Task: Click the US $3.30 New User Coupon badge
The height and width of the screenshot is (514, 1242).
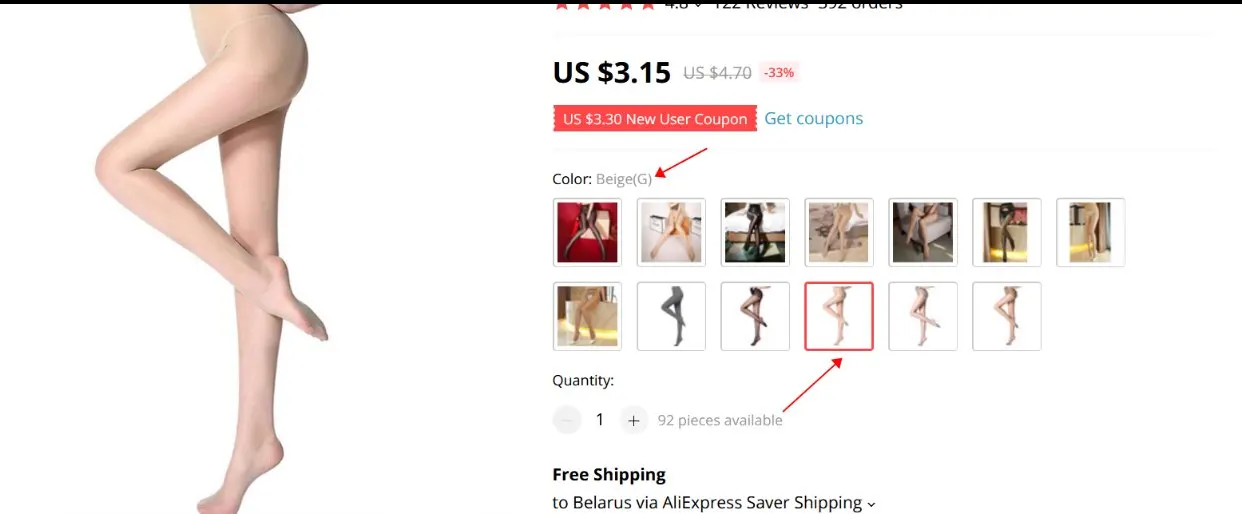Action: pyautogui.click(x=655, y=119)
